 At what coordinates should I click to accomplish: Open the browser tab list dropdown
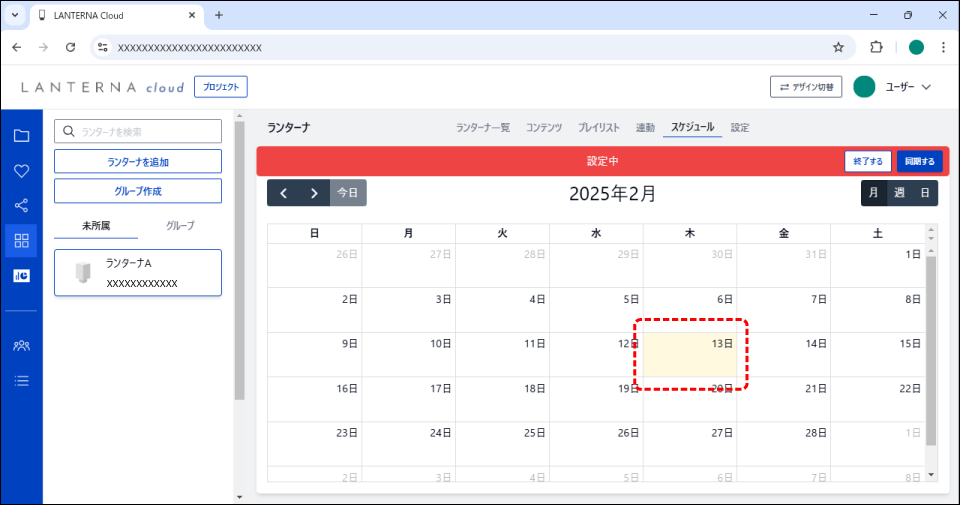coord(15,15)
